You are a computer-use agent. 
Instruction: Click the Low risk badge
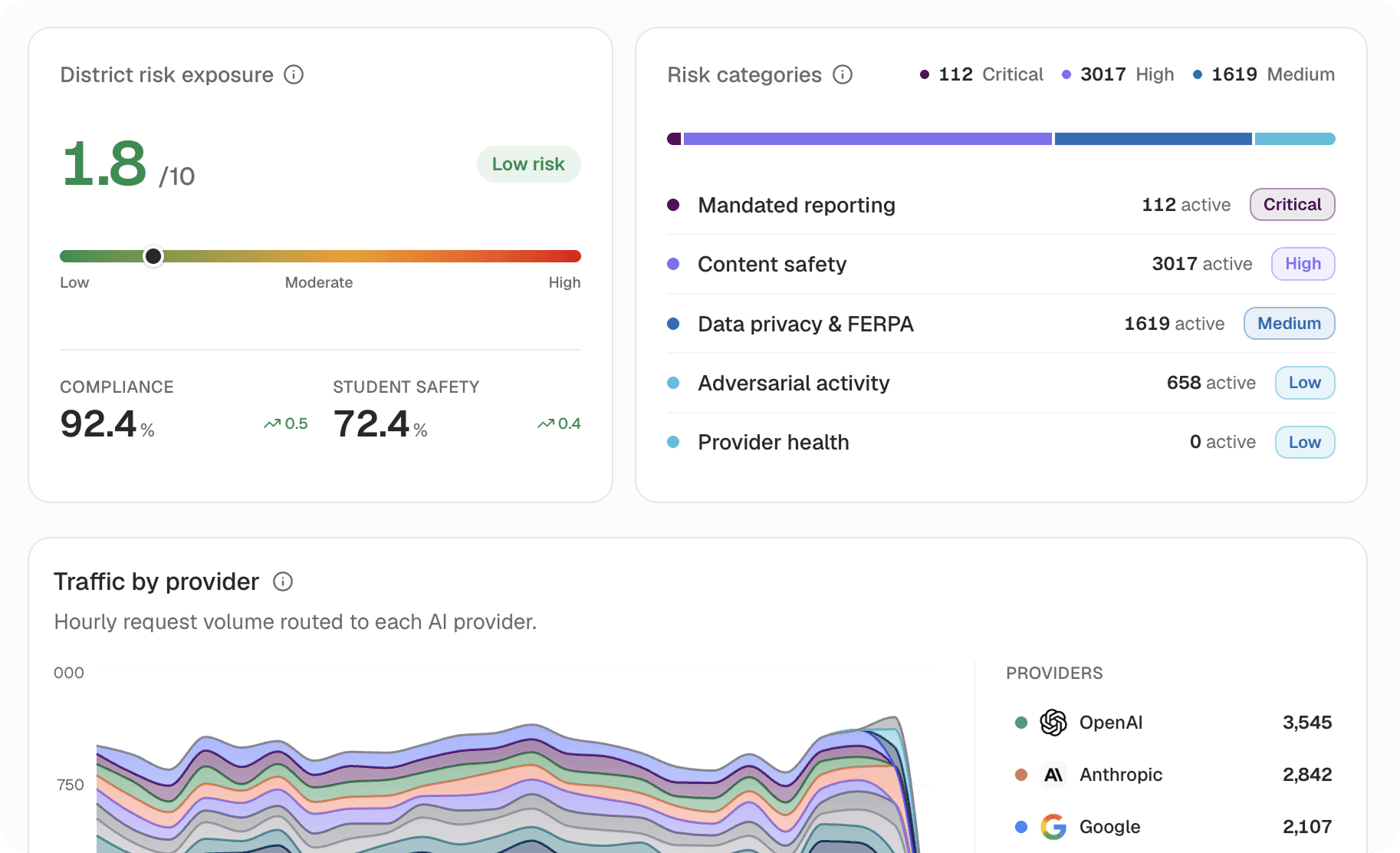tap(528, 164)
